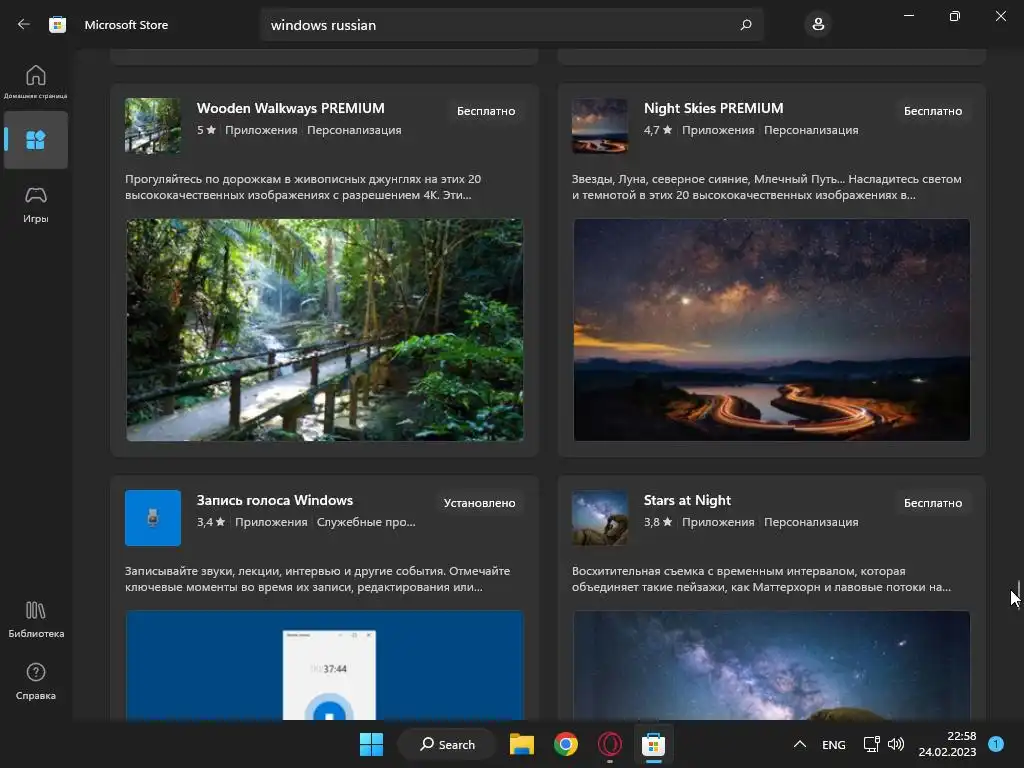Open Справка (Help) in sidebar
1024x768 pixels.
[35, 681]
